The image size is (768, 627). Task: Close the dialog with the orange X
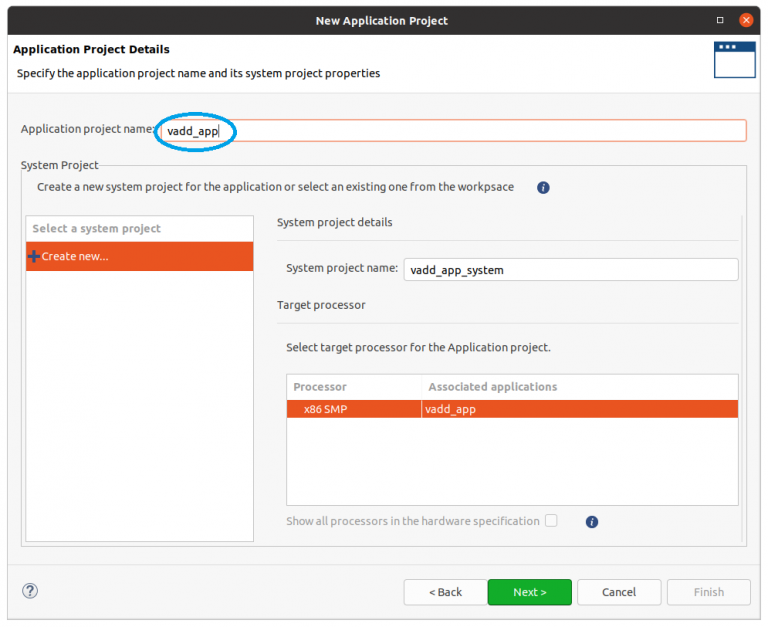746,20
